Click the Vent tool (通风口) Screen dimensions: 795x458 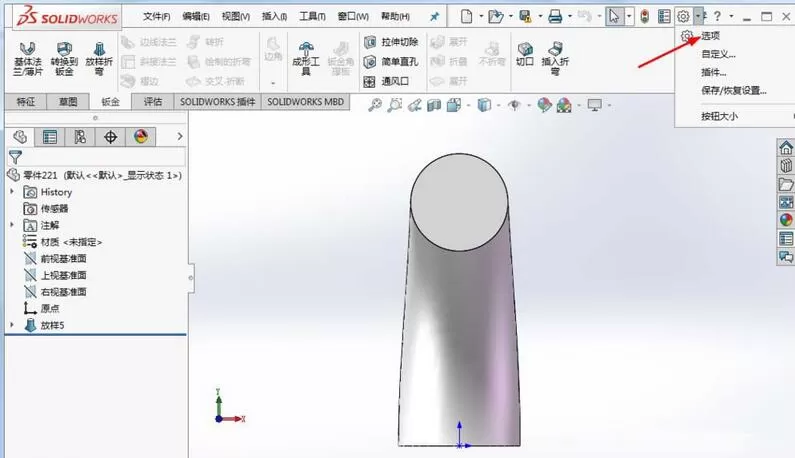point(386,81)
